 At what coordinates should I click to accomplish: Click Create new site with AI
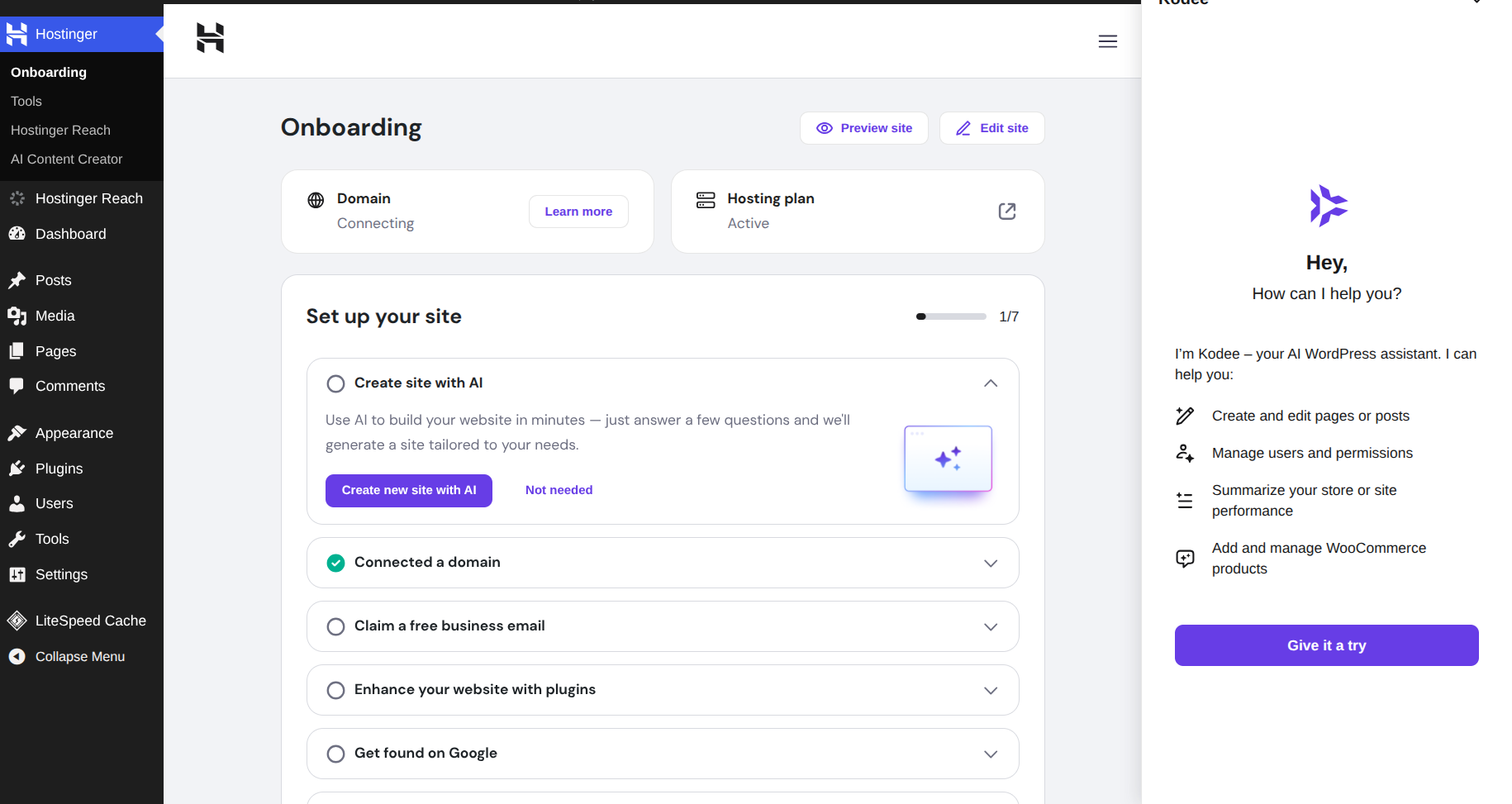coord(409,491)
